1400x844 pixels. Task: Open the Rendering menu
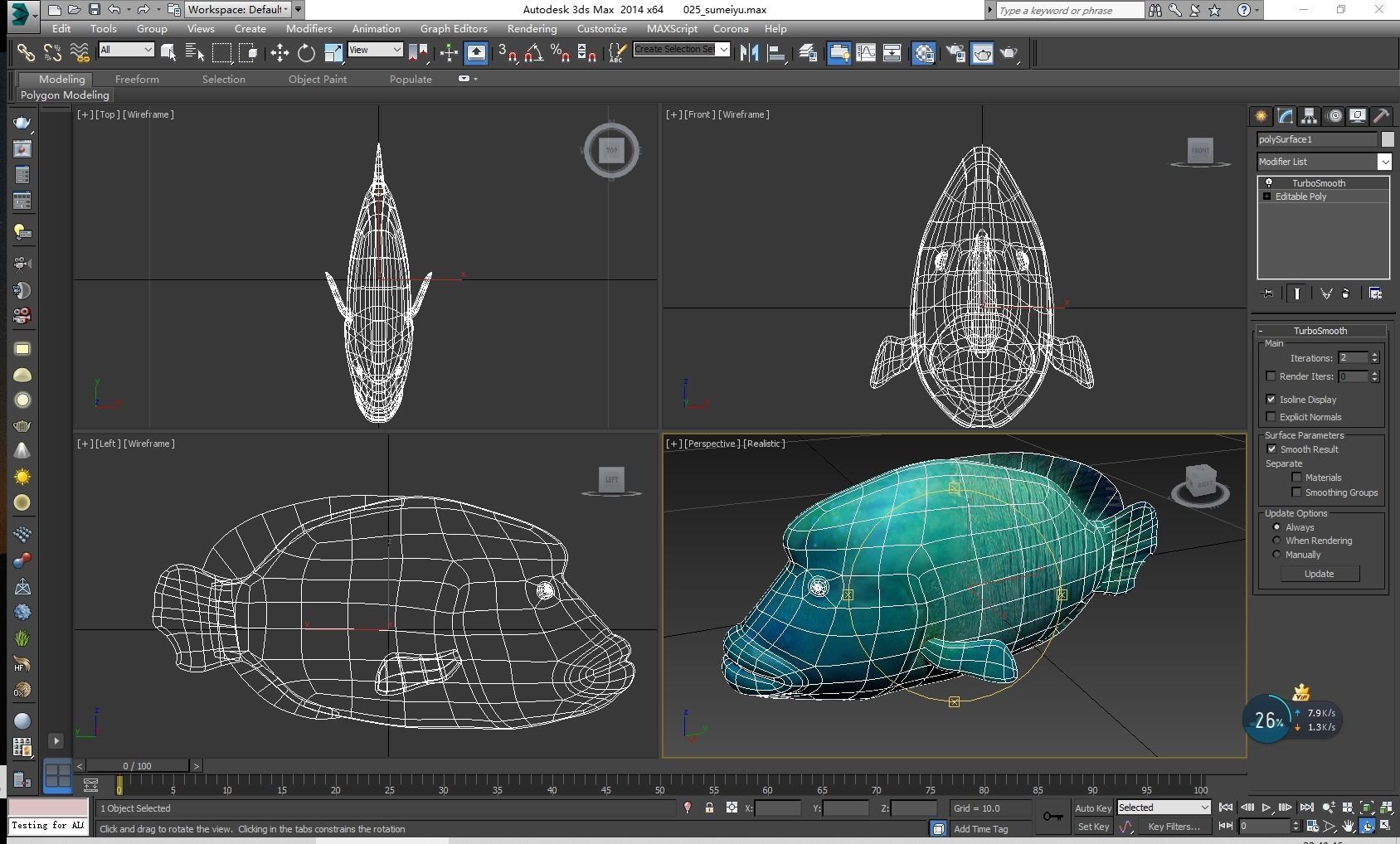coord(532,28)
